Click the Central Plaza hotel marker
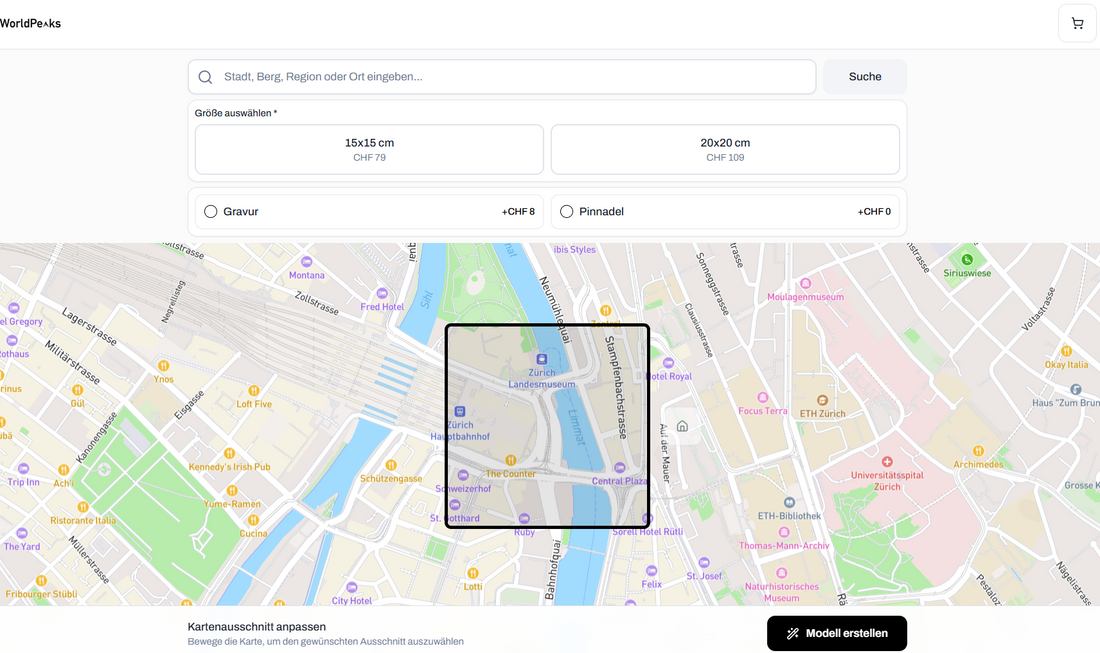1100x653 pixels. (619, 468)
